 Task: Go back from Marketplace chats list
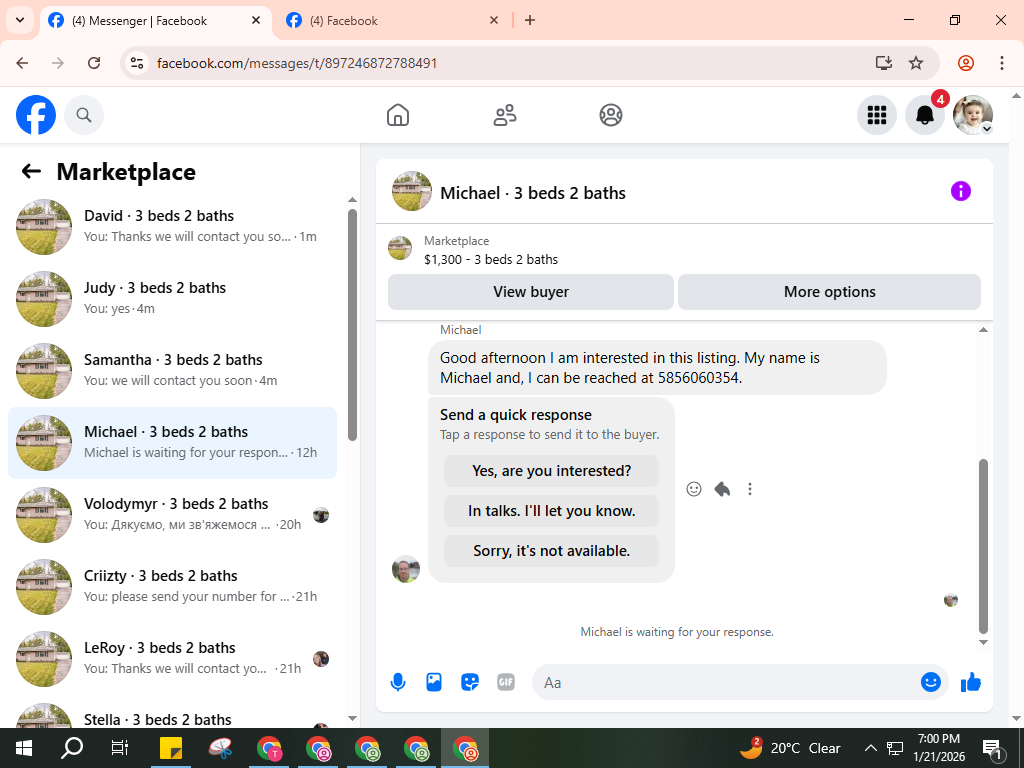coord(31,172)
